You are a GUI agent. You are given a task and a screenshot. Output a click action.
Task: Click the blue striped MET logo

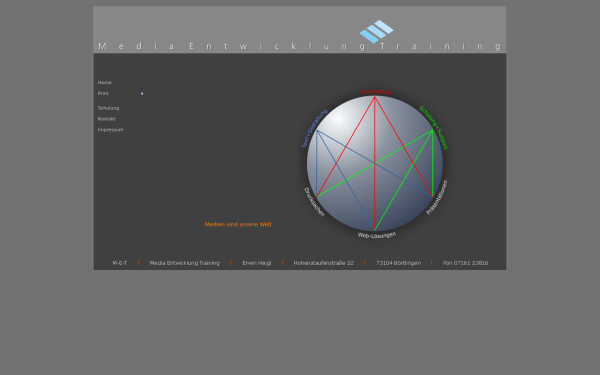click(x=377, y=31)
